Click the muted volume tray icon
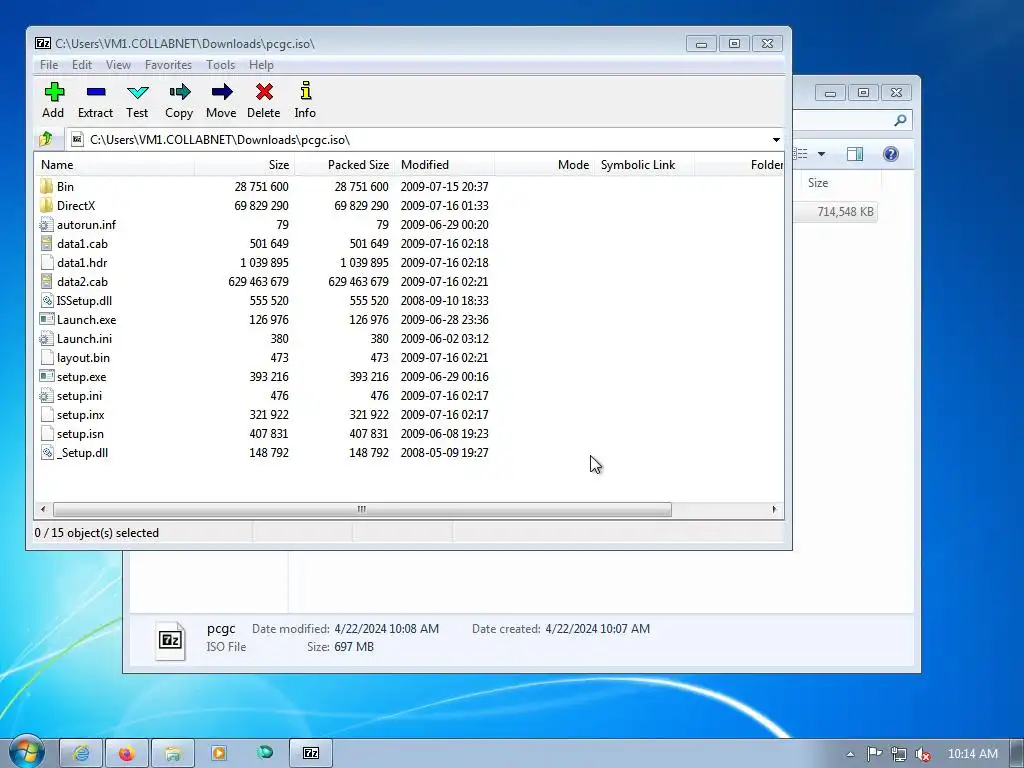Viewport: 1024px width, 768px height. pos(923,754)
